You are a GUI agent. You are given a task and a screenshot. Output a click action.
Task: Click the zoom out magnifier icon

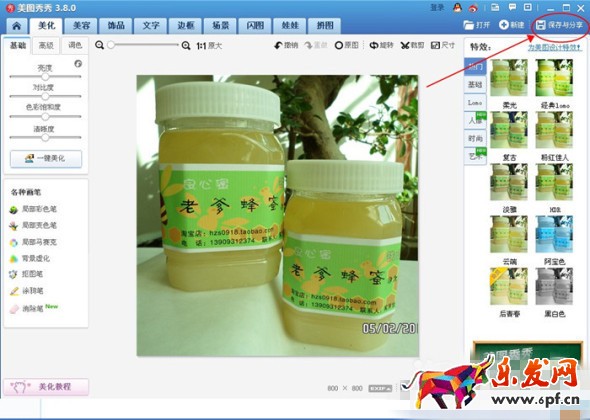tap(99, 46)
